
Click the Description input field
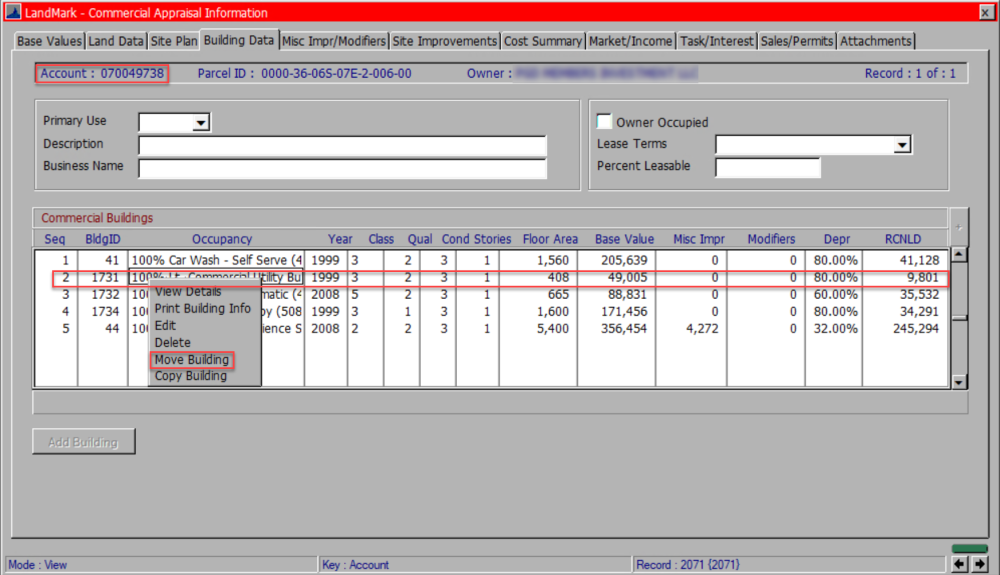point(342,145)
